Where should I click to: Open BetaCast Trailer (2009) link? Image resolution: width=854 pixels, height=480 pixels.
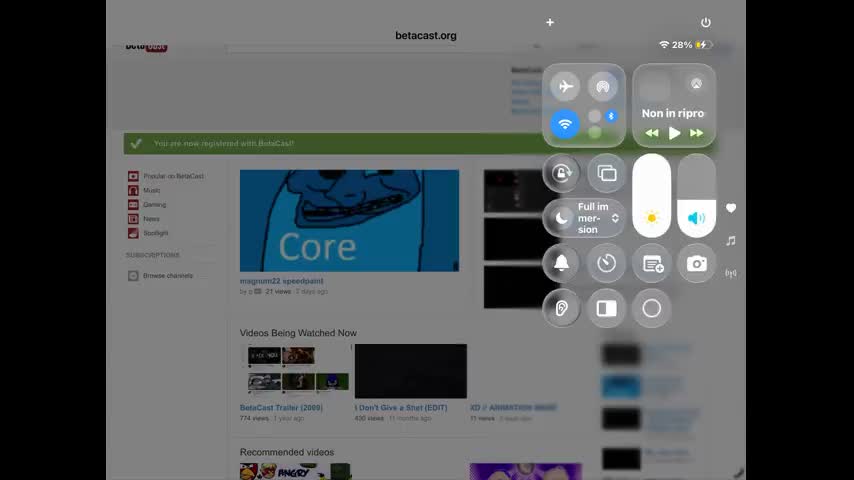282,408
